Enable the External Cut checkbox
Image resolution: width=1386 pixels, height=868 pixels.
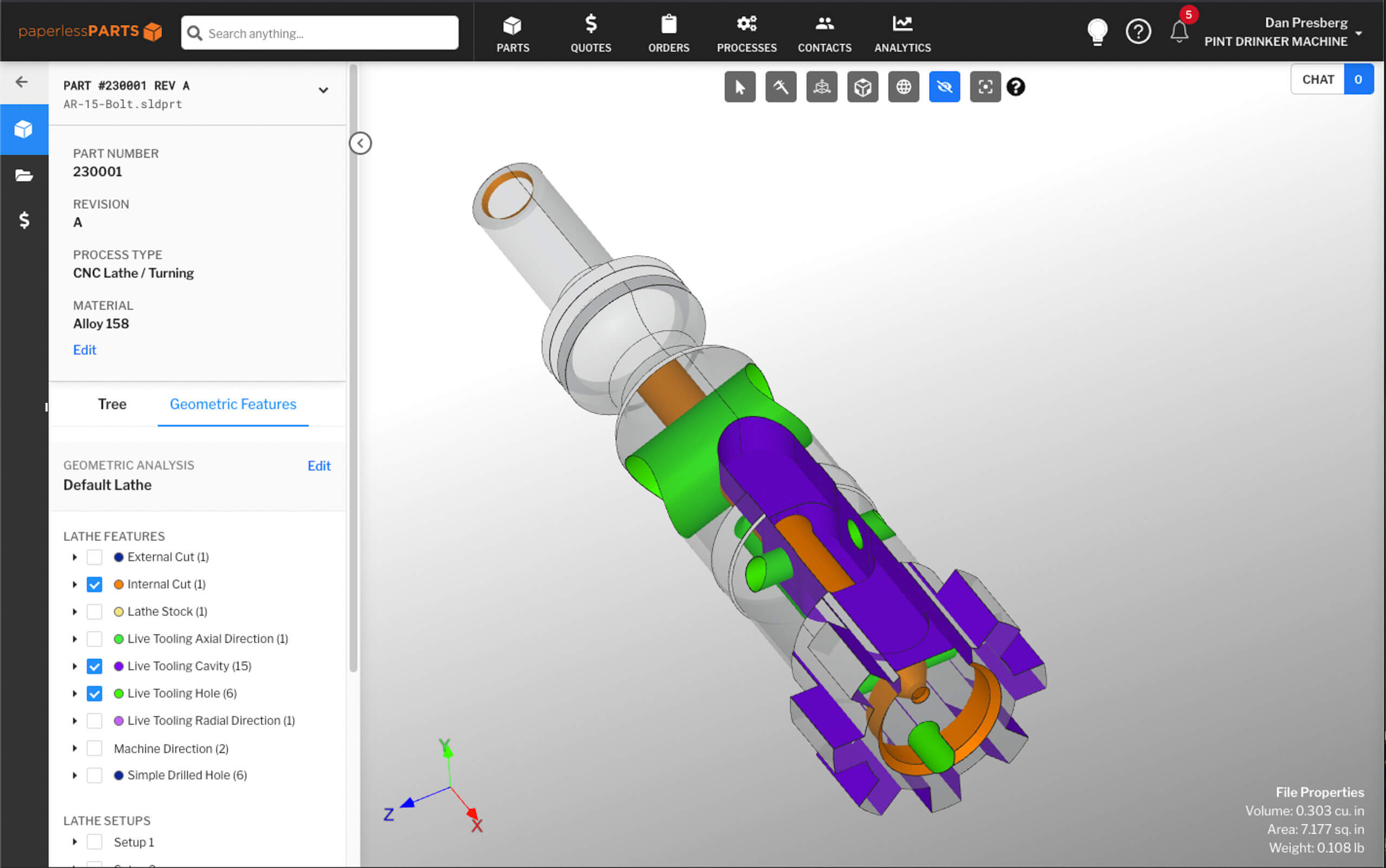(95, 557)
